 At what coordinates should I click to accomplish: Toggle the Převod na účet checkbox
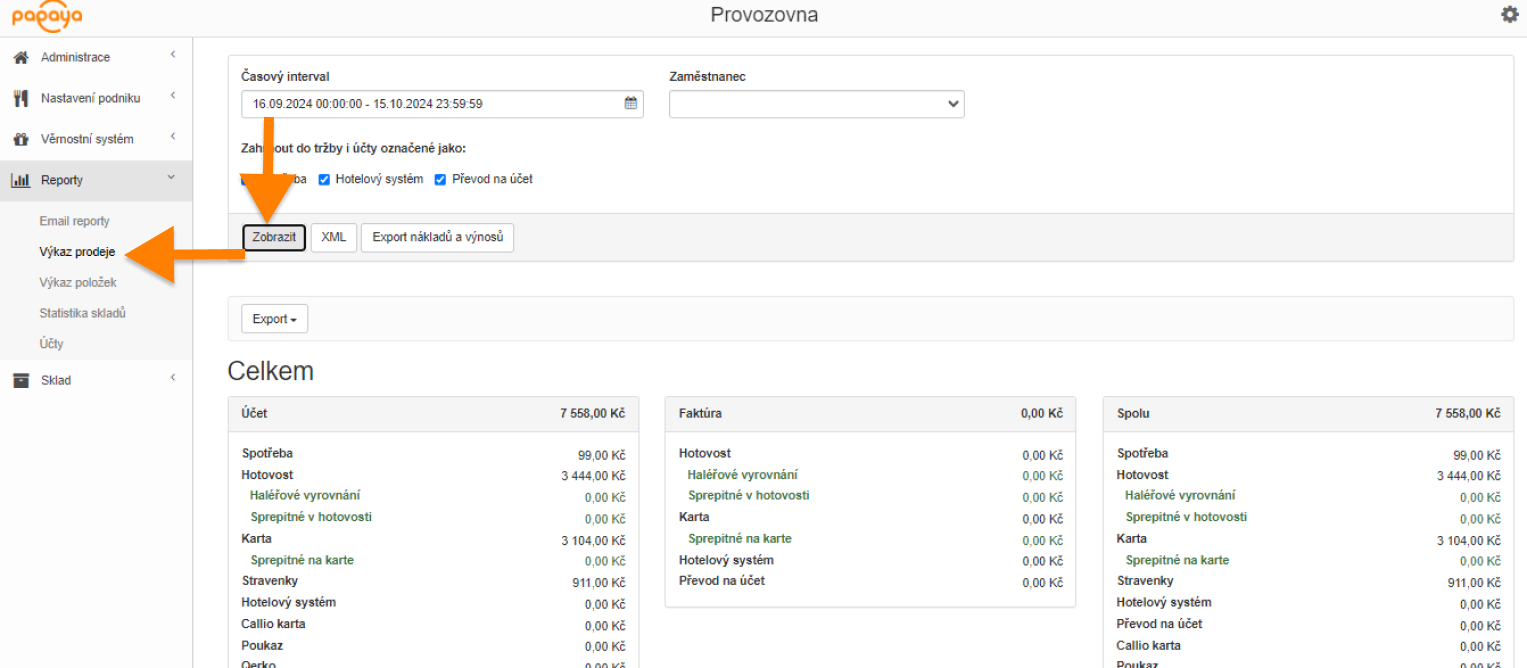pyautogui.click(x=440, y=179)
